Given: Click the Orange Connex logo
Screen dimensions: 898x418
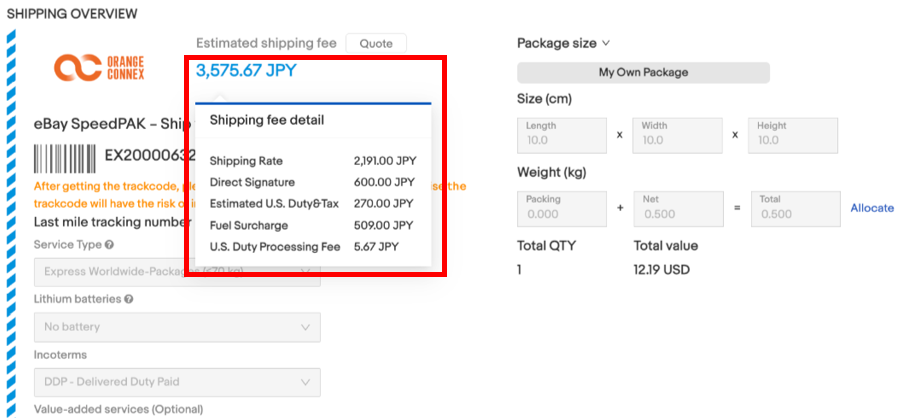Looking at the screenshot, I should click(x=98, y=67).
